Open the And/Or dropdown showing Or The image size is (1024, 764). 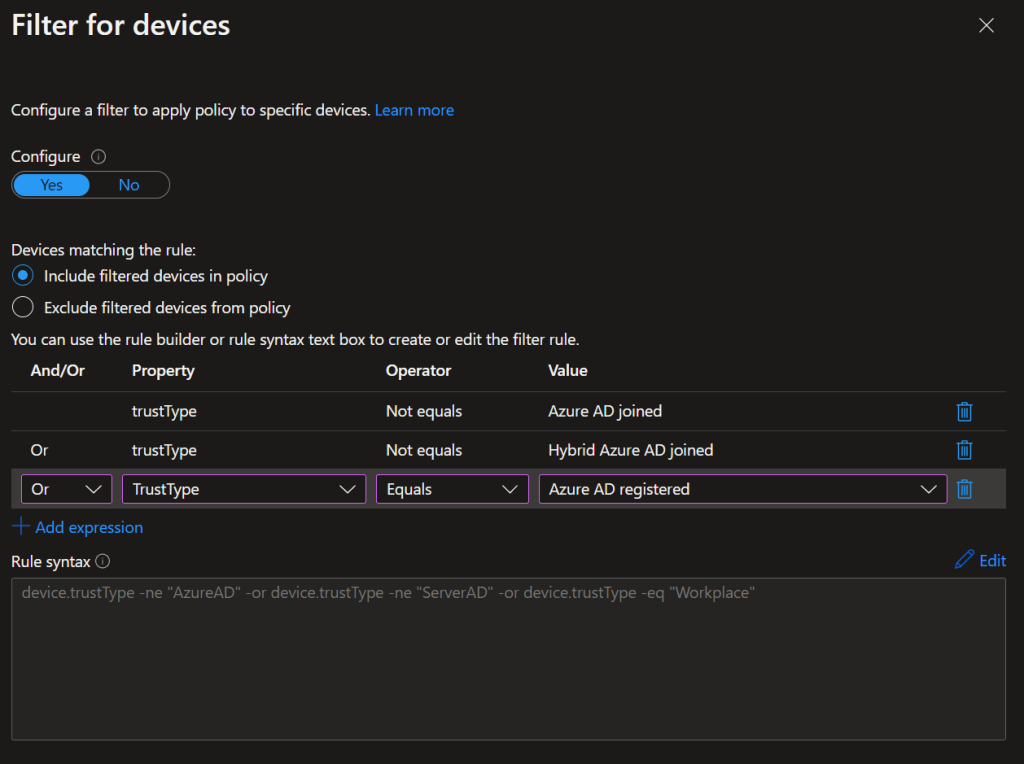[67, 489]
